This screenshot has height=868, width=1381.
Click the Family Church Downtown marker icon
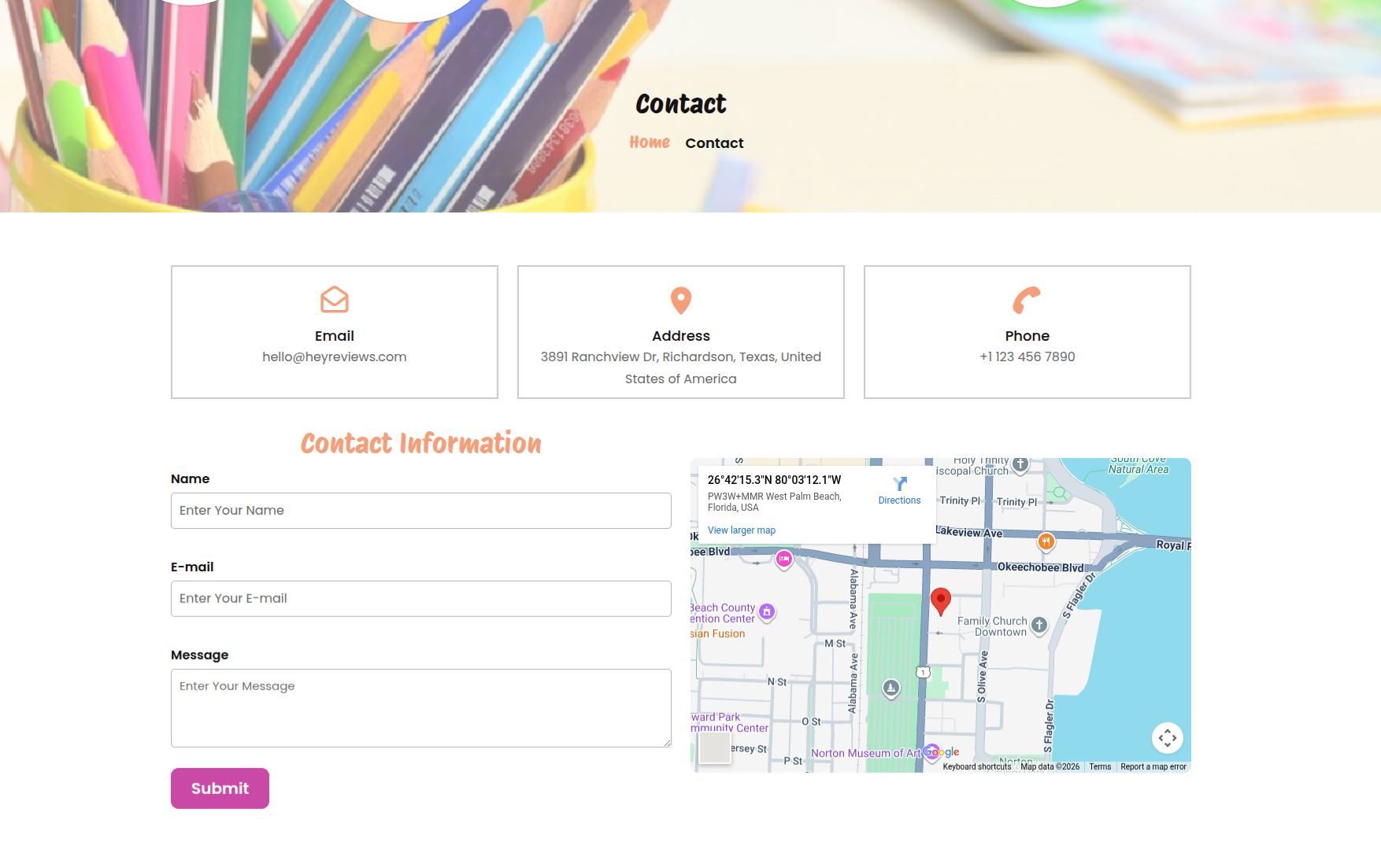pos(1039,625)
